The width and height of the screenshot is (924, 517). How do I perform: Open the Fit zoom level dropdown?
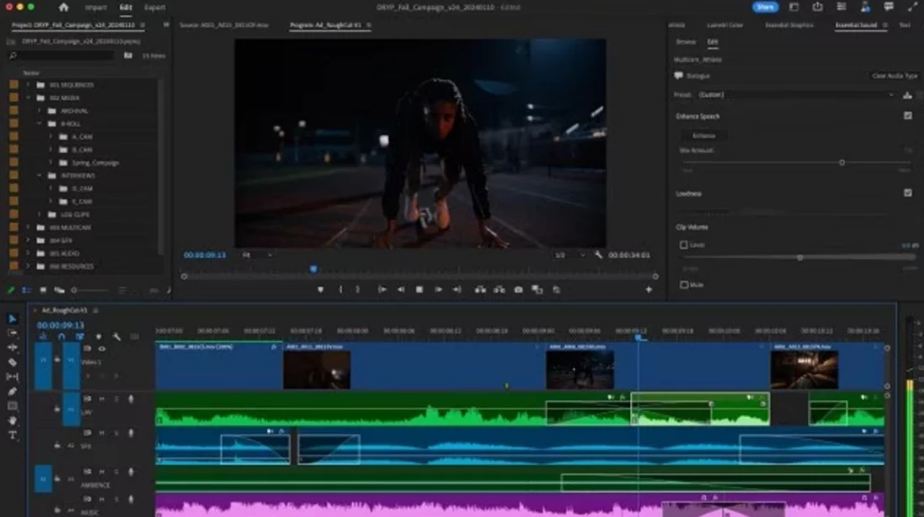tap(257, 255)
